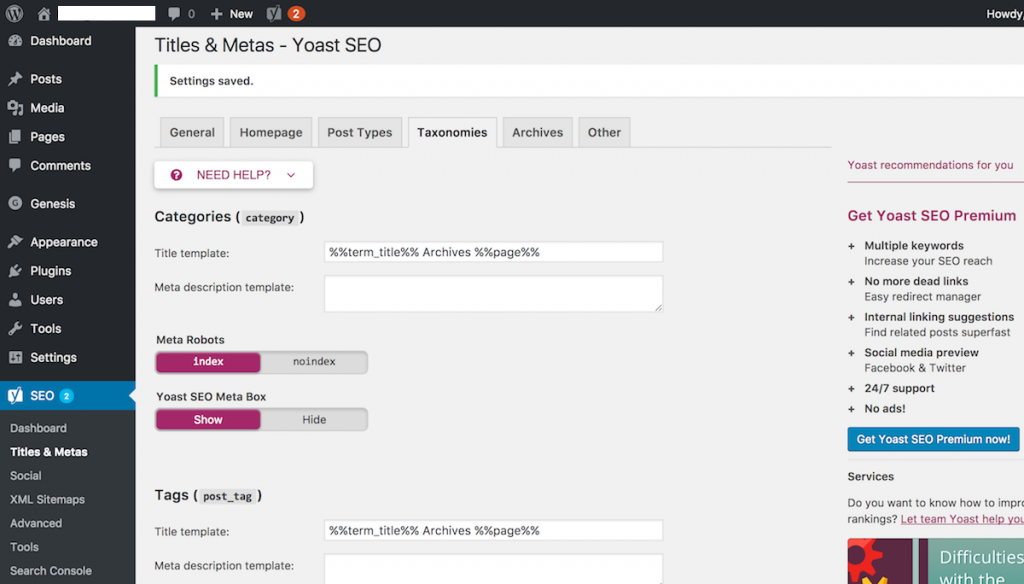Image resolution: width=1024 pixels, height=584 pixels.
Task: Open the comments bubble in admin bar
Action: click(181, 14)
